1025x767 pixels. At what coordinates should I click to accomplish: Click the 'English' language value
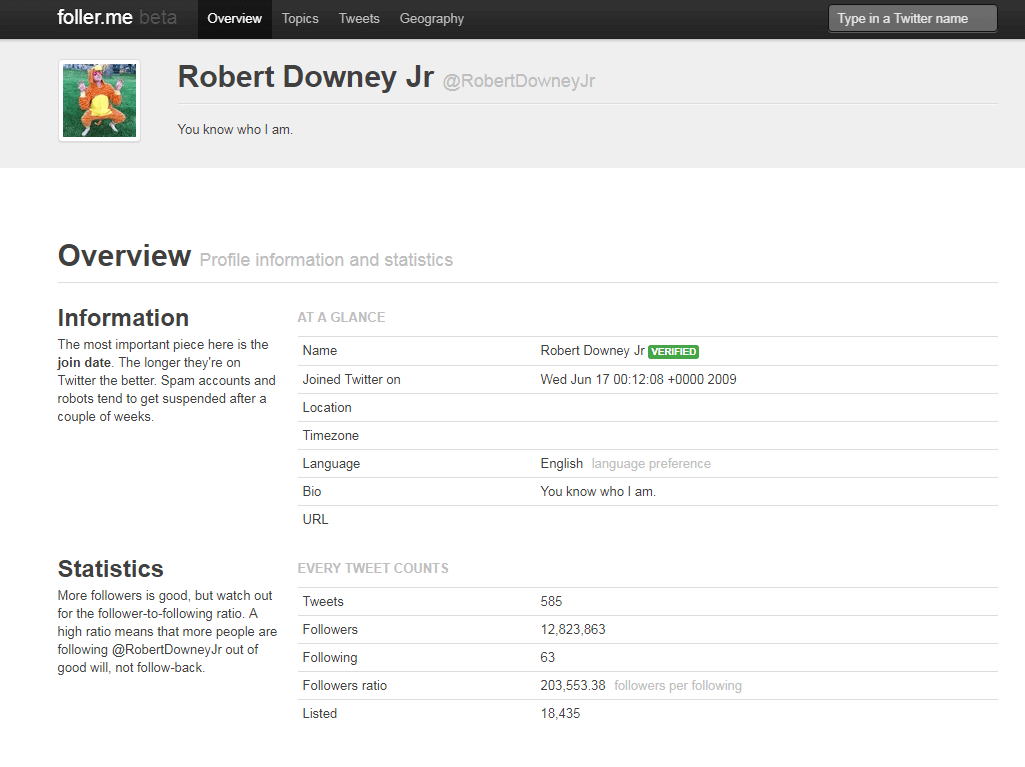click(x=562, y=464)
